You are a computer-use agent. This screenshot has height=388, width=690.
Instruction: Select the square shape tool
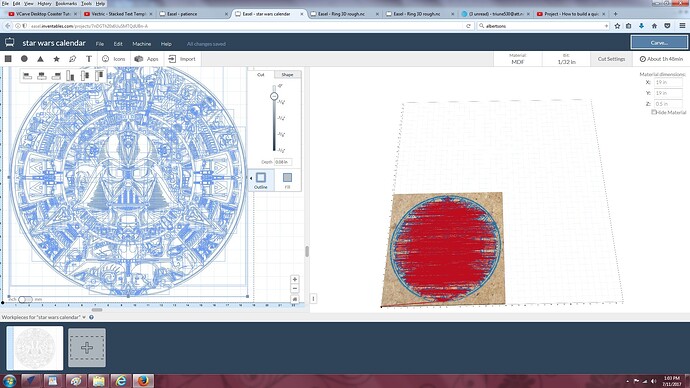[x=8, y=59]
